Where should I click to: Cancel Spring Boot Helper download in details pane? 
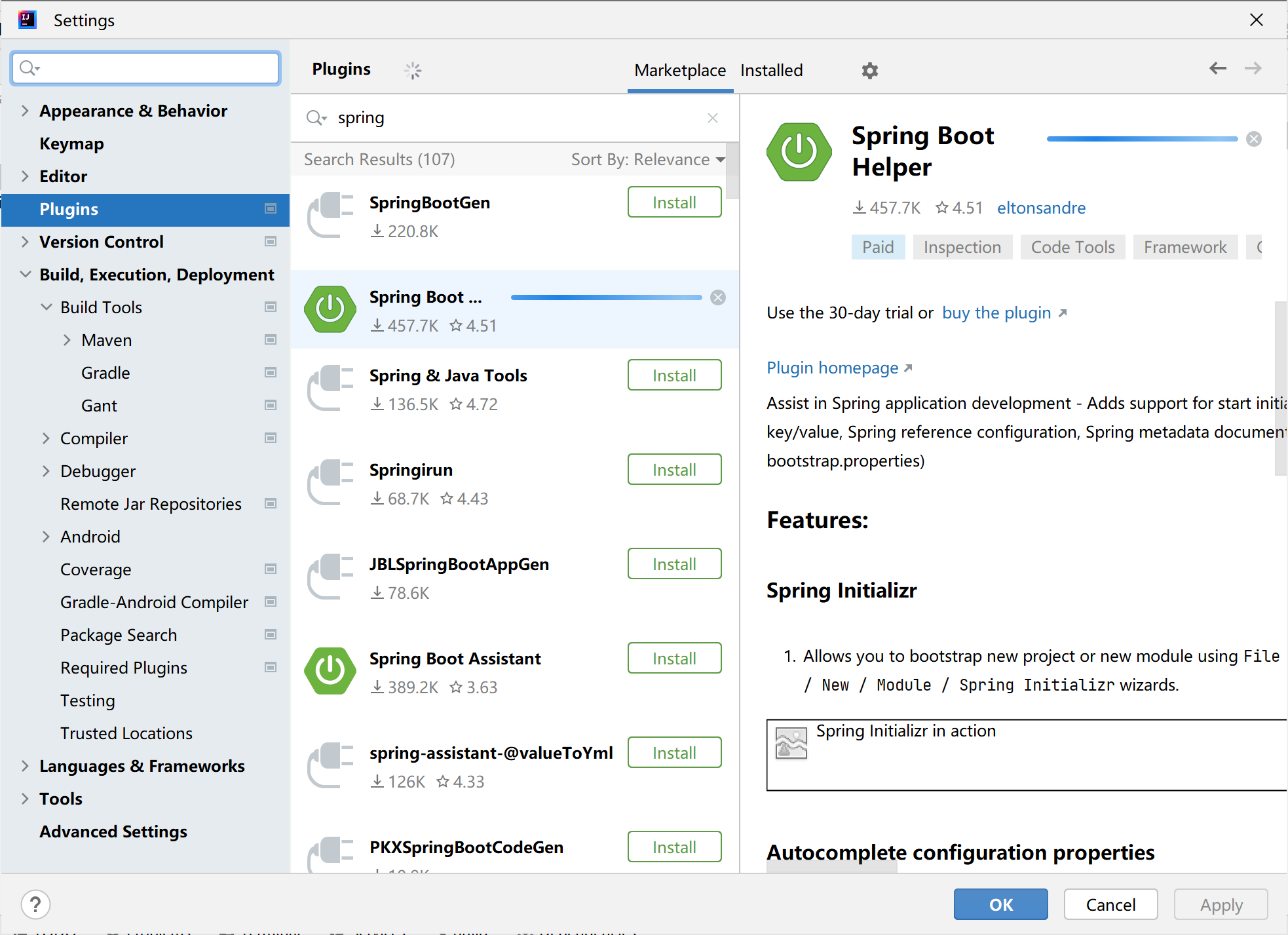click(1254, 139)
